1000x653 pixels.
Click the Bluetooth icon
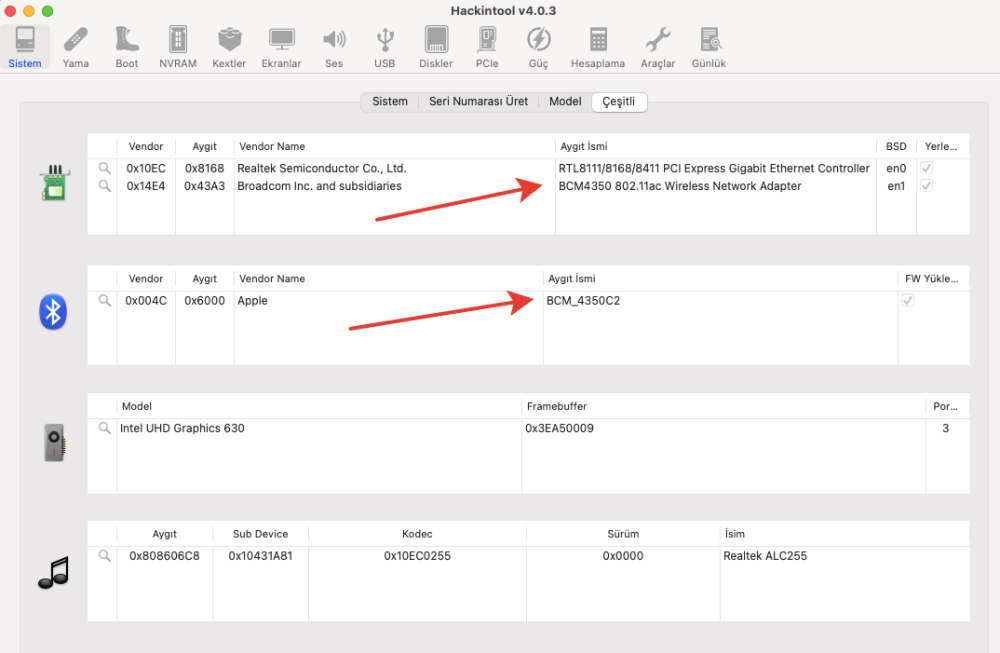[x=53, y=312]
